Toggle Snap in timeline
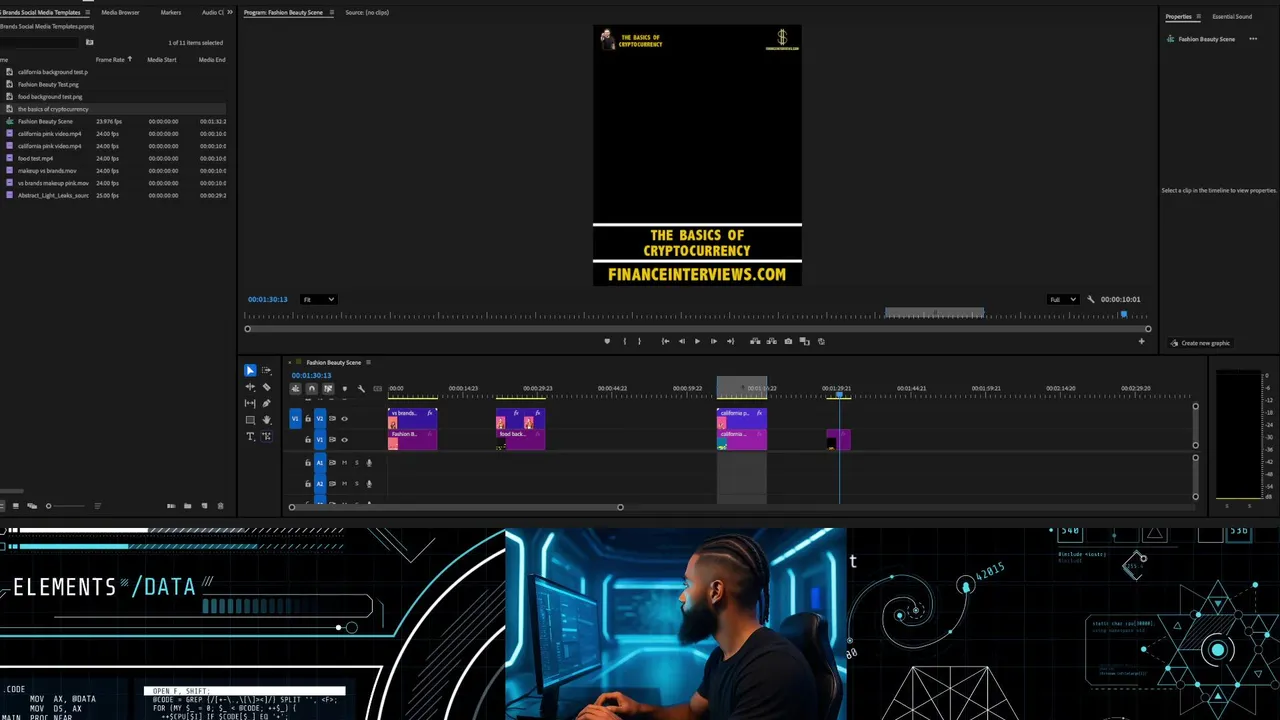Screen dimensions: 1280x720 pos(311,389)
